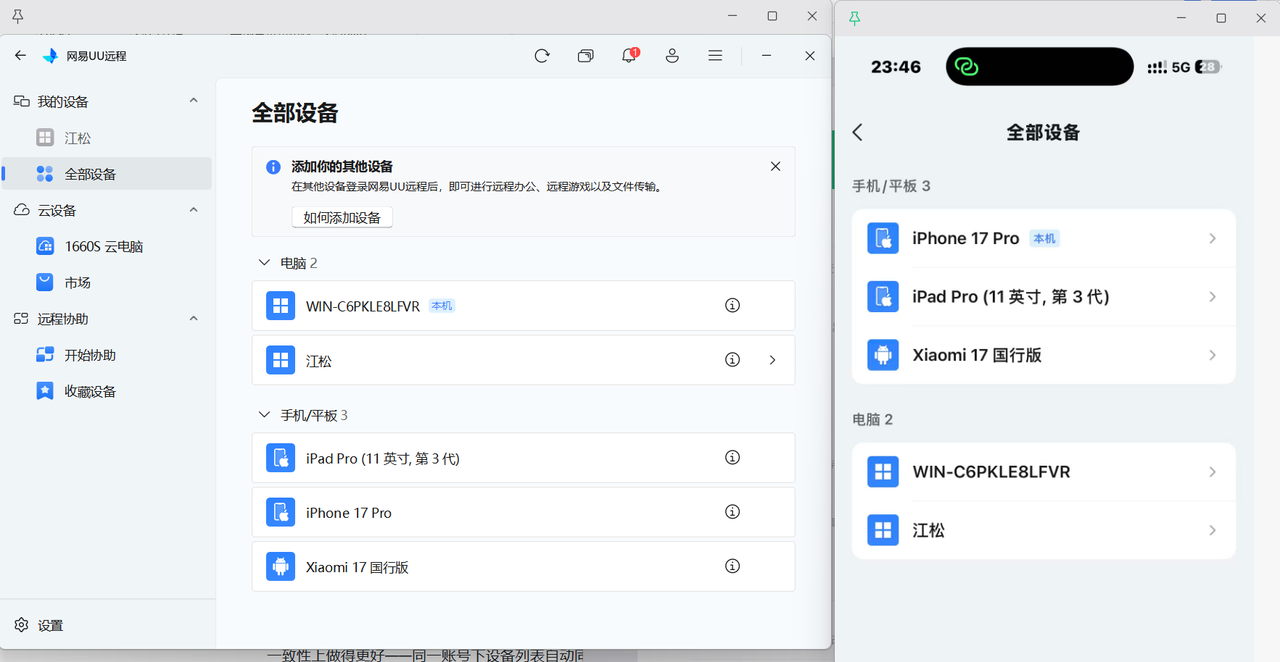
Task: Maximize the outer left window
Action: 772,16
